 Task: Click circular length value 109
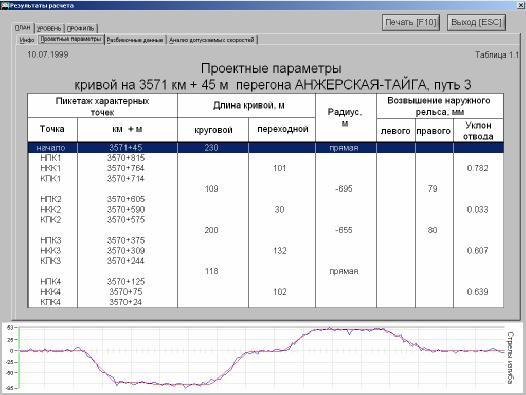pyautogui.click(x=211, y=189)
